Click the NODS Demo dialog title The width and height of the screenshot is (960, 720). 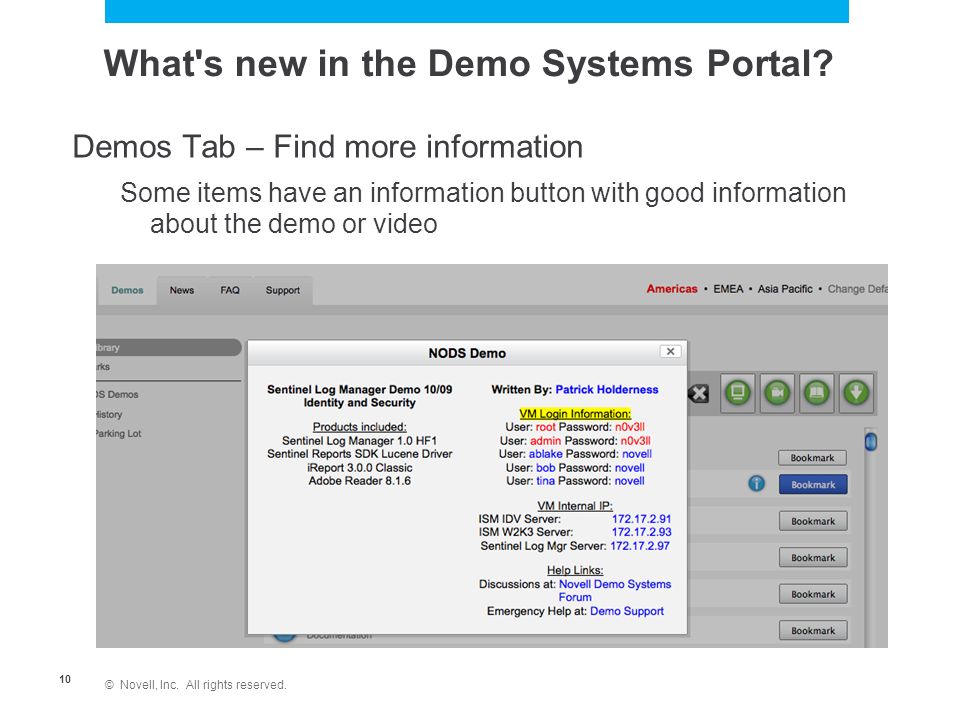tap(467, 353)
